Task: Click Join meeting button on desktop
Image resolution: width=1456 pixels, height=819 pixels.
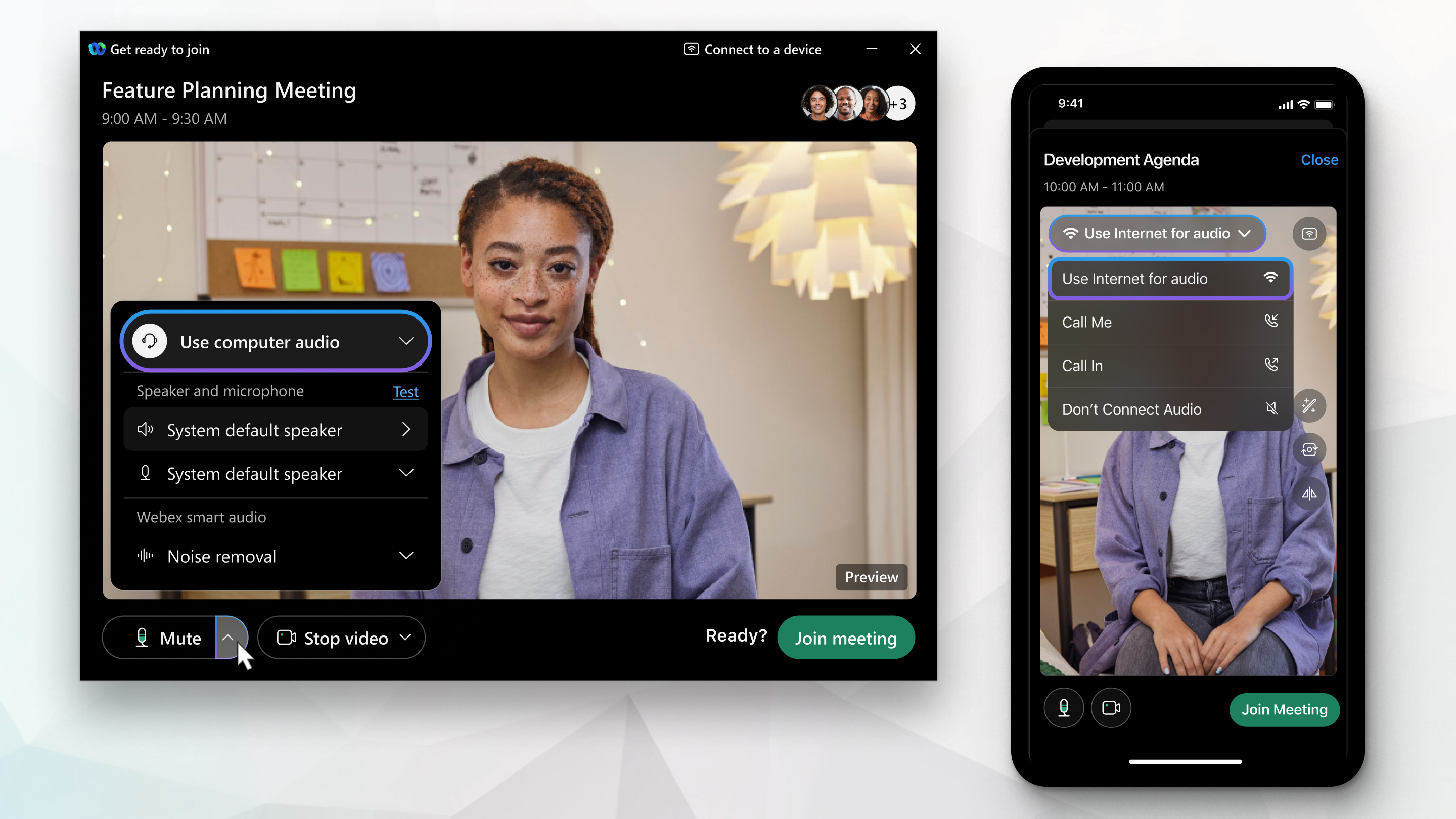Action: [845, 637]
